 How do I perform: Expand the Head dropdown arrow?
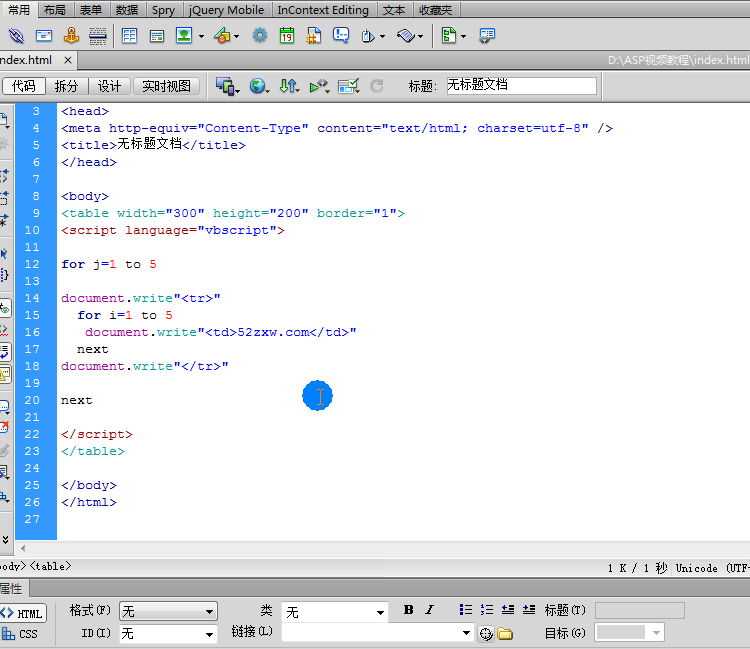click(x=382, y=36)
